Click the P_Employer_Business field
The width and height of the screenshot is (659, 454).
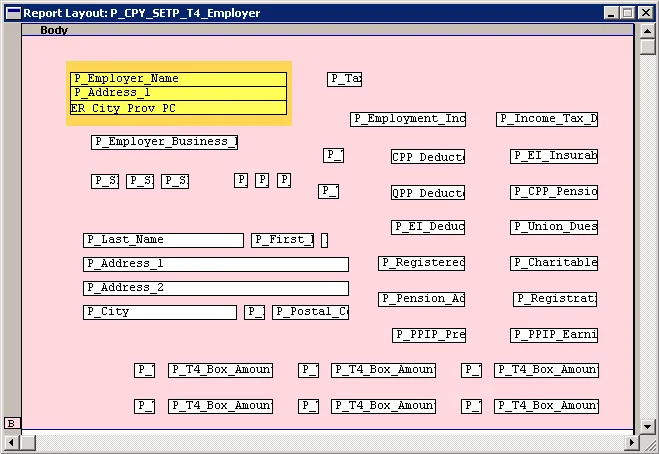[x=165, y=142]
